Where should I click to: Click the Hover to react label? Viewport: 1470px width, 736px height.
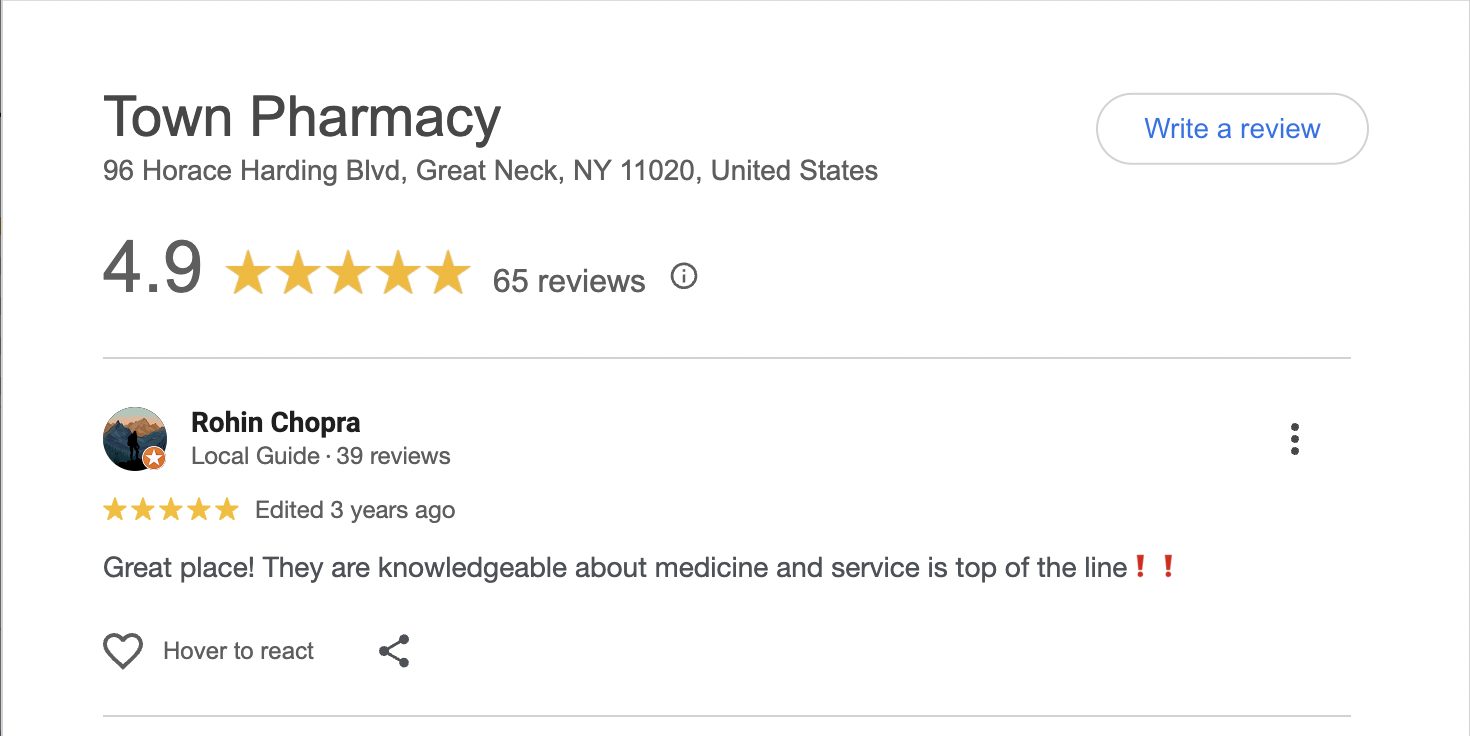[x=238, y=651]
